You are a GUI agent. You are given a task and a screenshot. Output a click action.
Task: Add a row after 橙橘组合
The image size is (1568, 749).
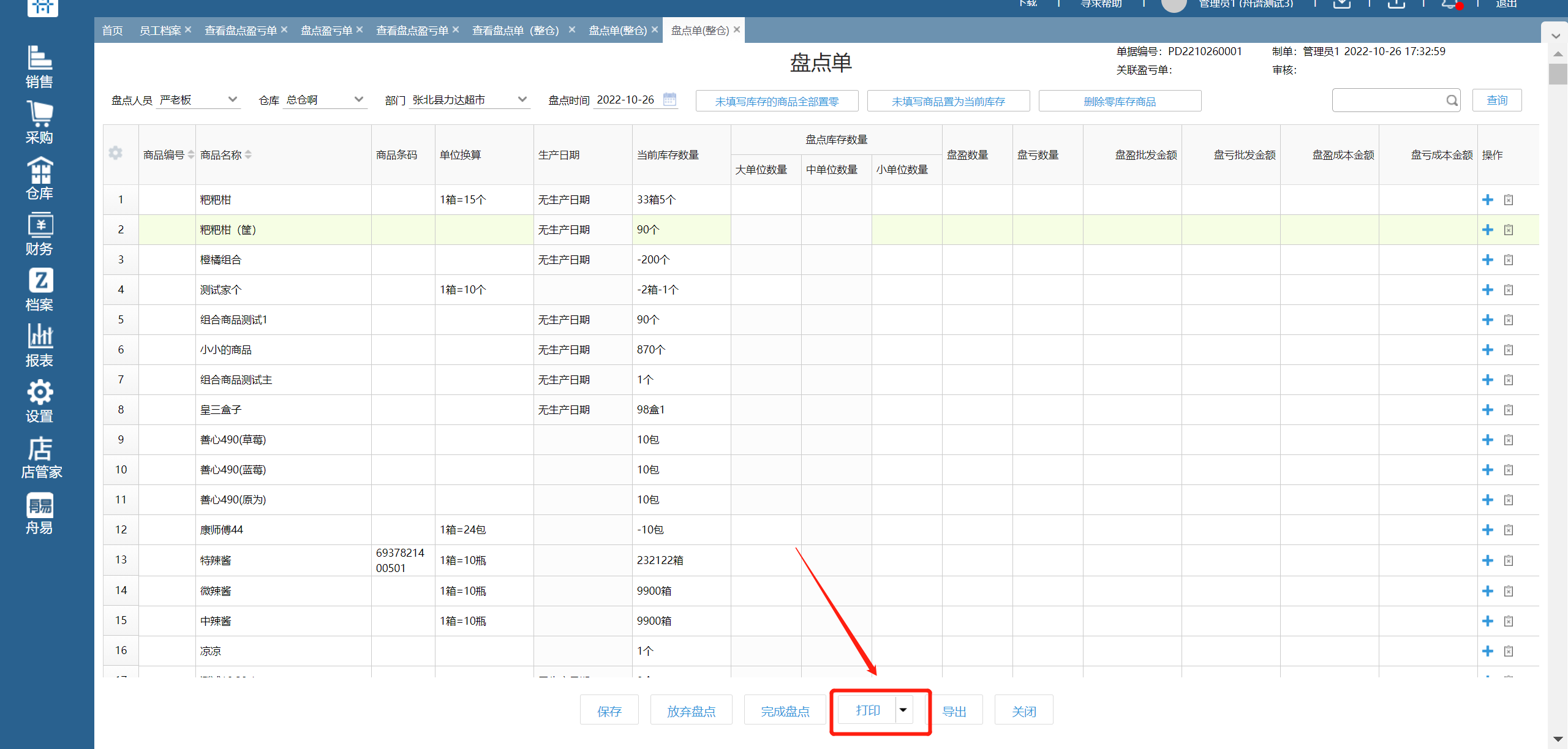pos(1488,260)
